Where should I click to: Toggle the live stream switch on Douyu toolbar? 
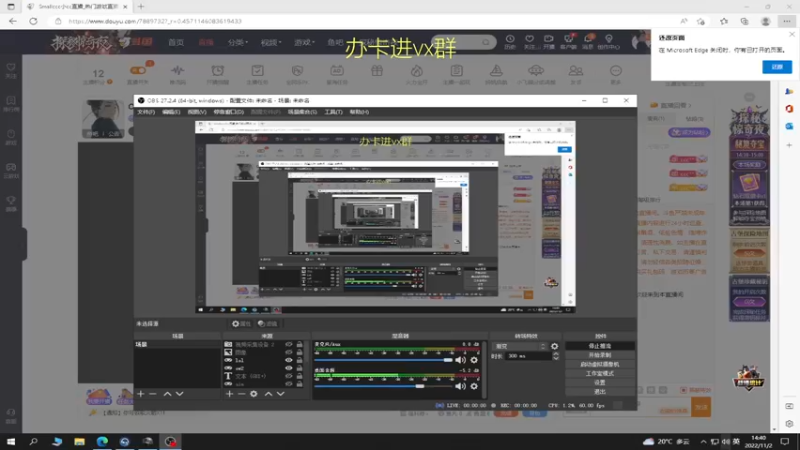tap(138, 70)
